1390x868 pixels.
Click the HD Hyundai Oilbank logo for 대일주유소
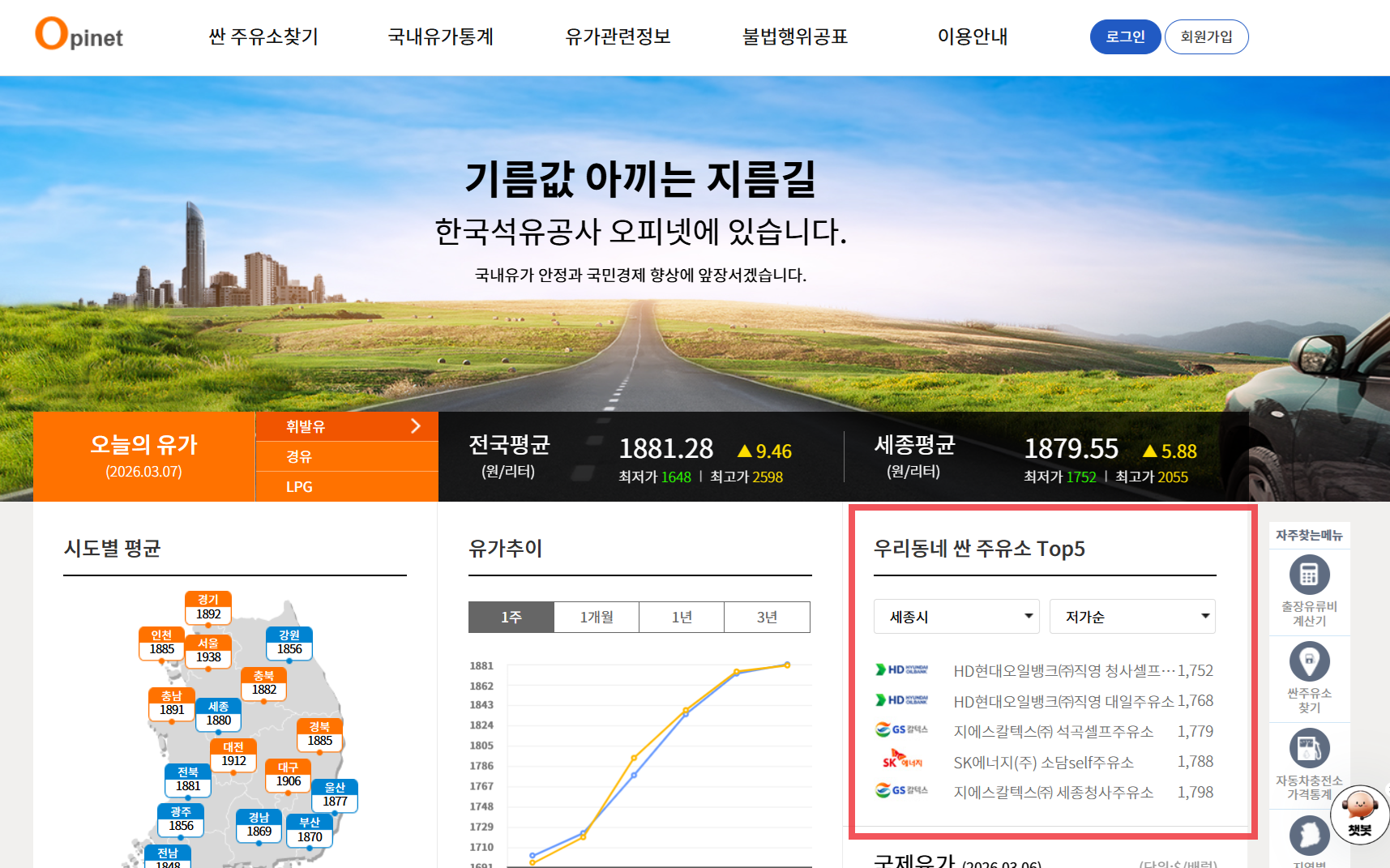click(901, 700)
